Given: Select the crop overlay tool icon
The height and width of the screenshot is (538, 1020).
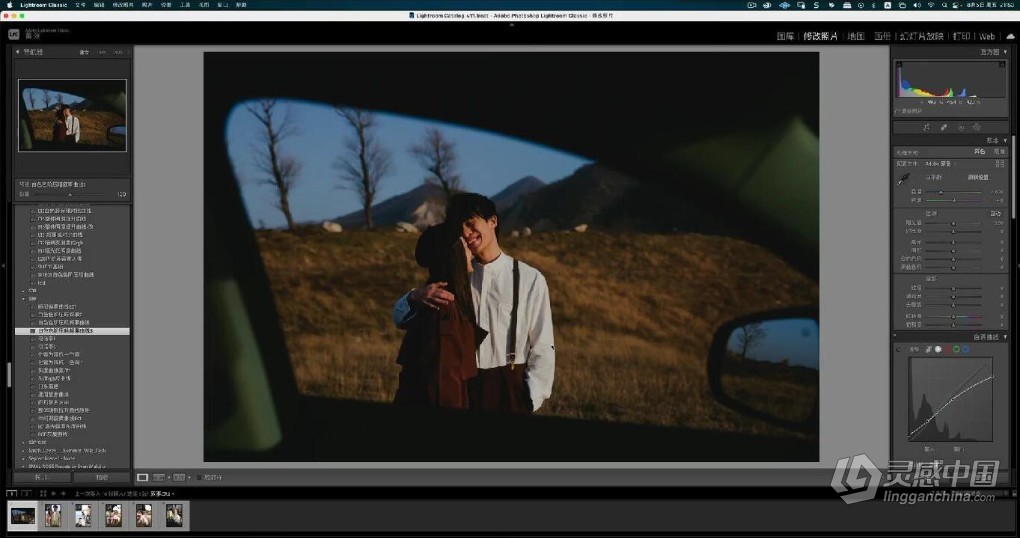Looking at the screenshot, I should (927, 127).
